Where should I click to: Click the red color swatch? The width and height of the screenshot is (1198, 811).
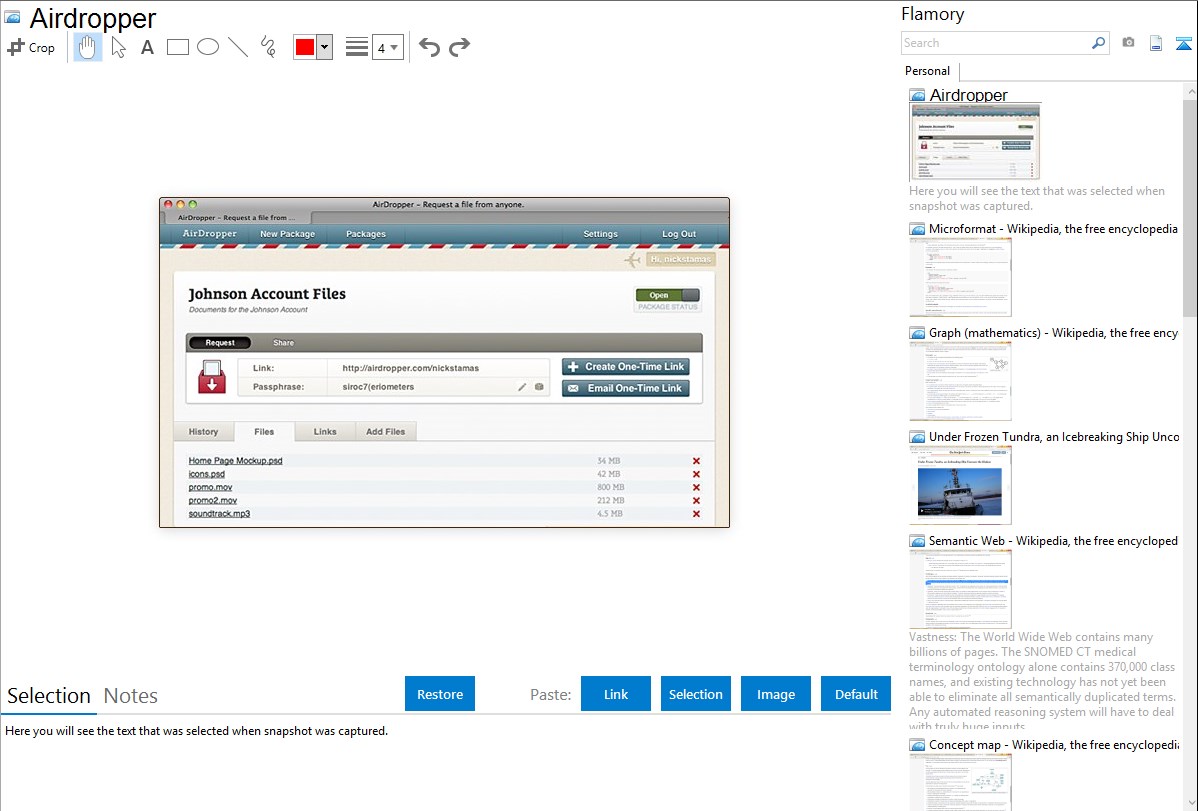(x=305, y=47)
